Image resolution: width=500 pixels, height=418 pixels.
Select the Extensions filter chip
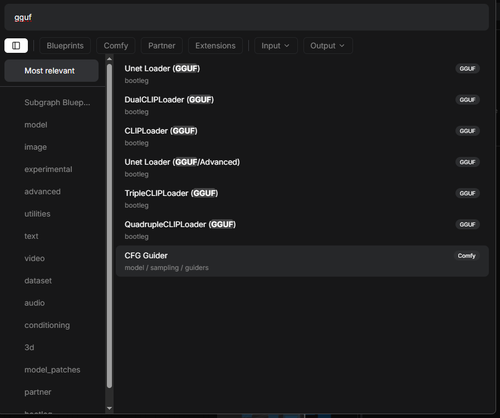point(215,46)
